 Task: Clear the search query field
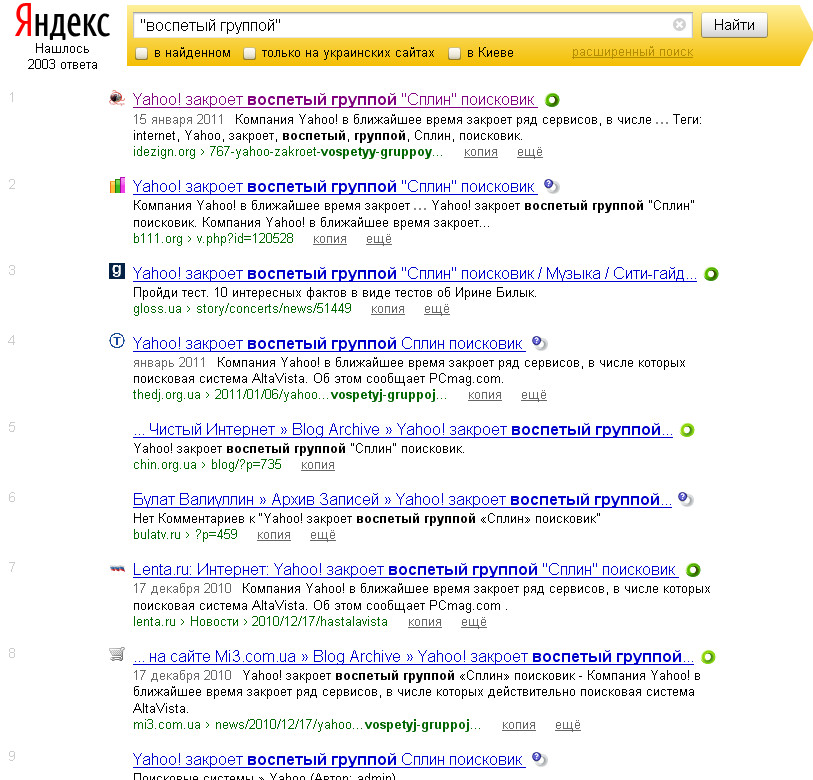point(679,24)
